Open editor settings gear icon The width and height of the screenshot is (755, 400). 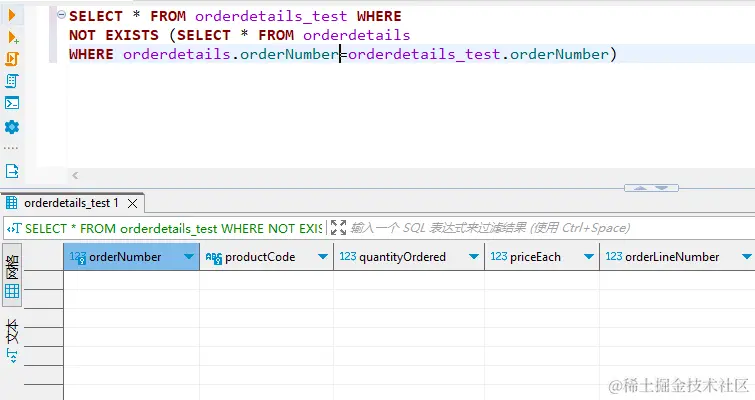point(12,127)
